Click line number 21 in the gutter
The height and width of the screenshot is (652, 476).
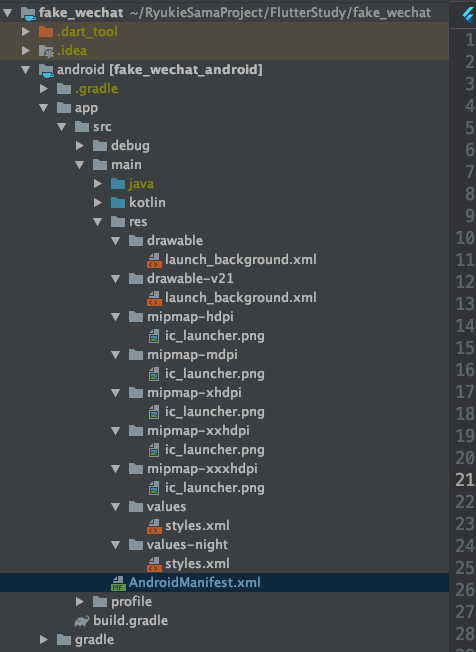pyautogui.click(x=465, y=480)
